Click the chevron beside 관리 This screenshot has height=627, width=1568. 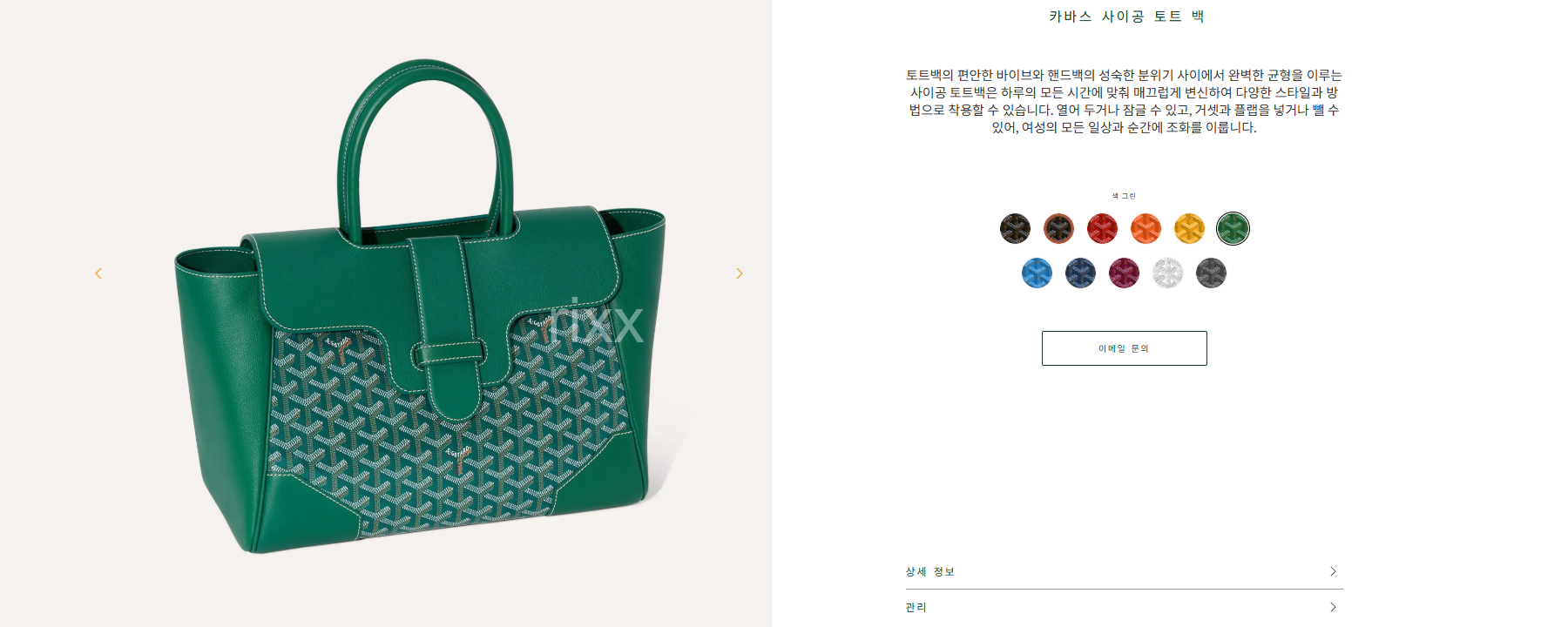pos(1333,607)
